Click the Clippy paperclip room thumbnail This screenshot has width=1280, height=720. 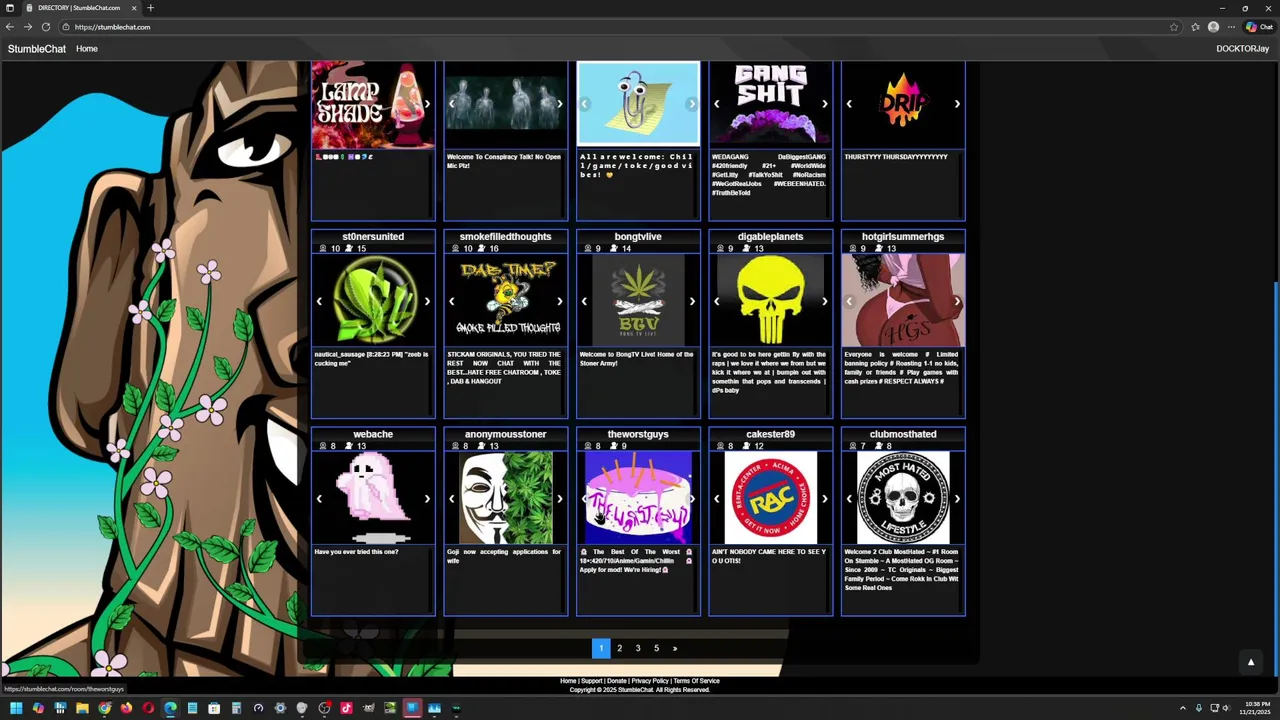(638, 104)
